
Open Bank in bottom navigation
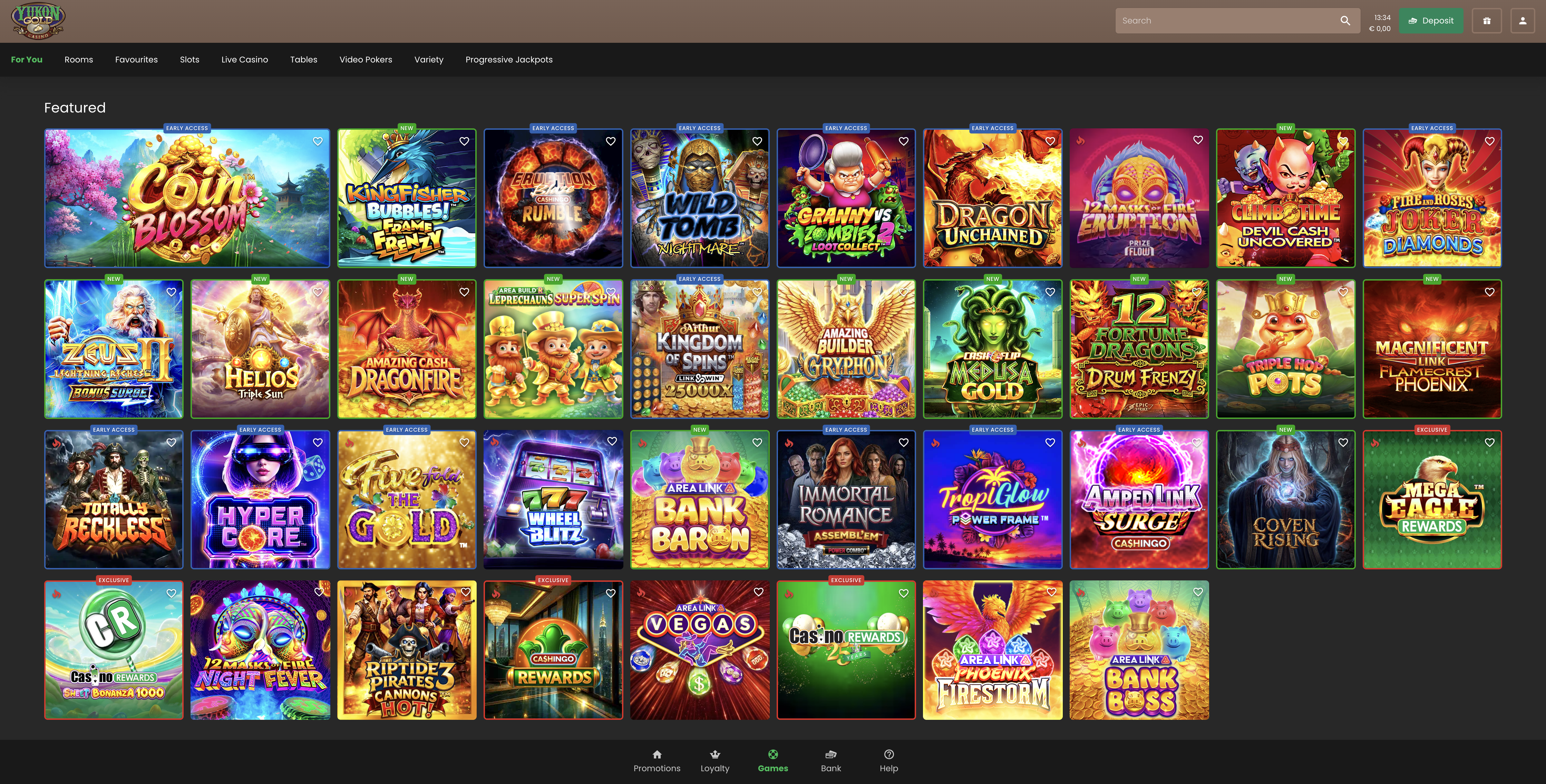(830, 761)
